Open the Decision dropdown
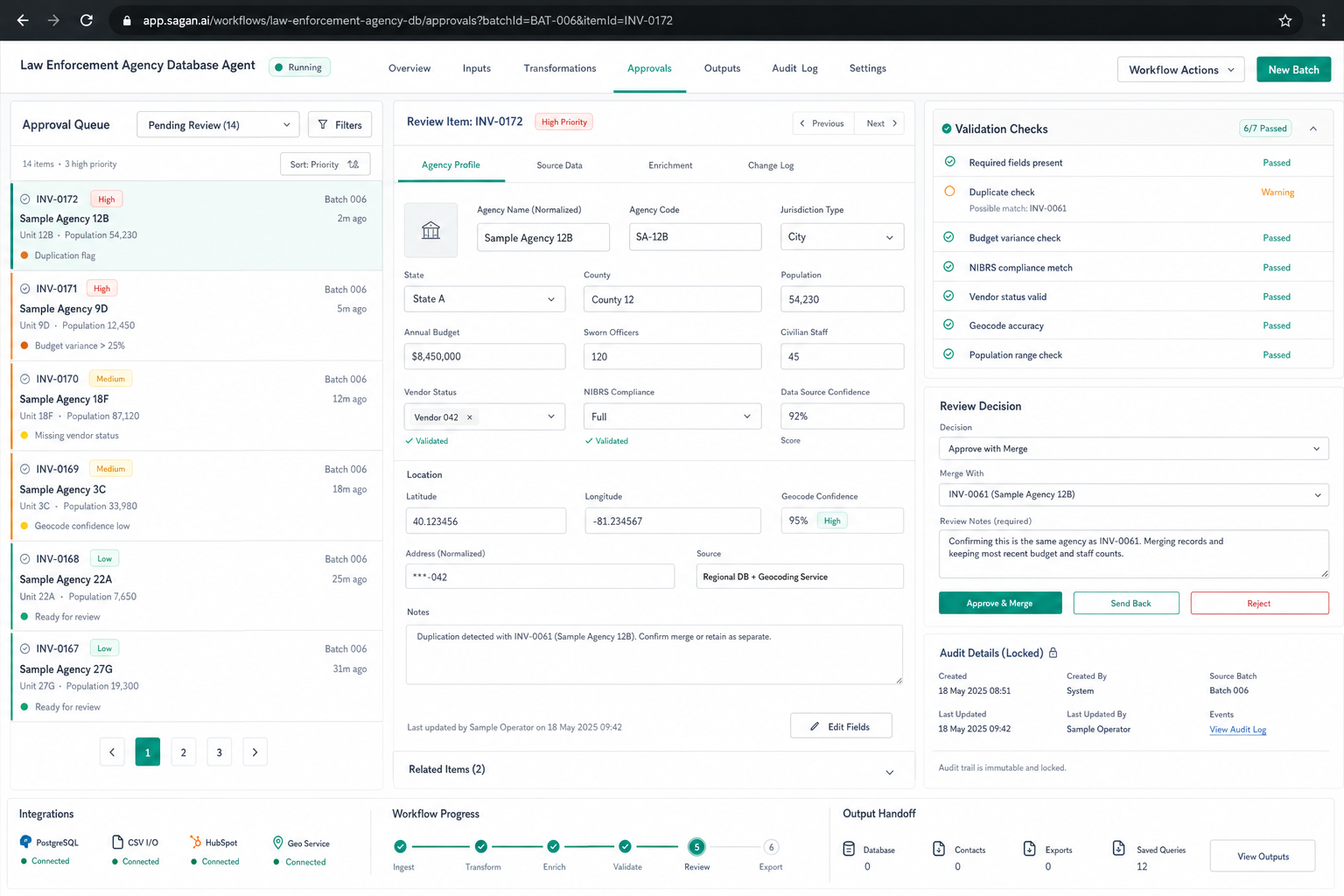1344x896 pixels. [x=1133, y=449]
